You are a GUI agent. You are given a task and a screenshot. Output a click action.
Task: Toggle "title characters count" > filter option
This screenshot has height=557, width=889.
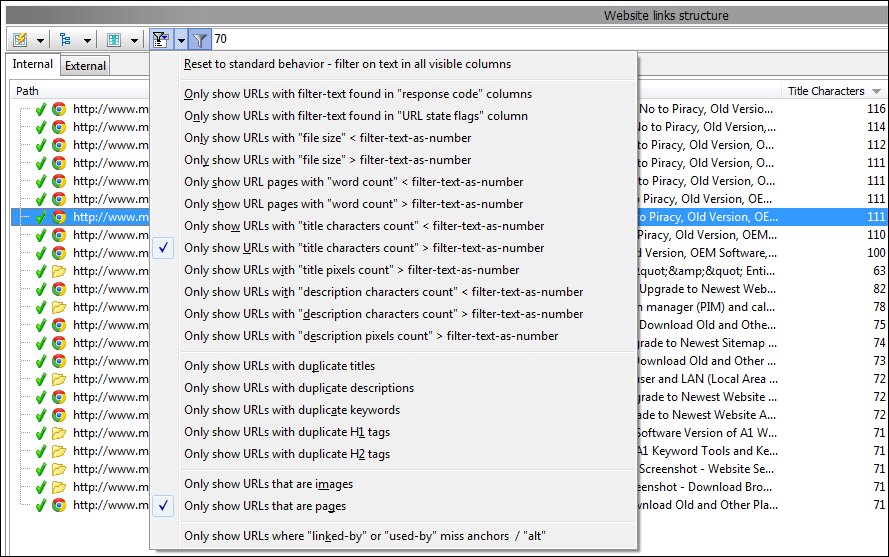pos(364,248)
